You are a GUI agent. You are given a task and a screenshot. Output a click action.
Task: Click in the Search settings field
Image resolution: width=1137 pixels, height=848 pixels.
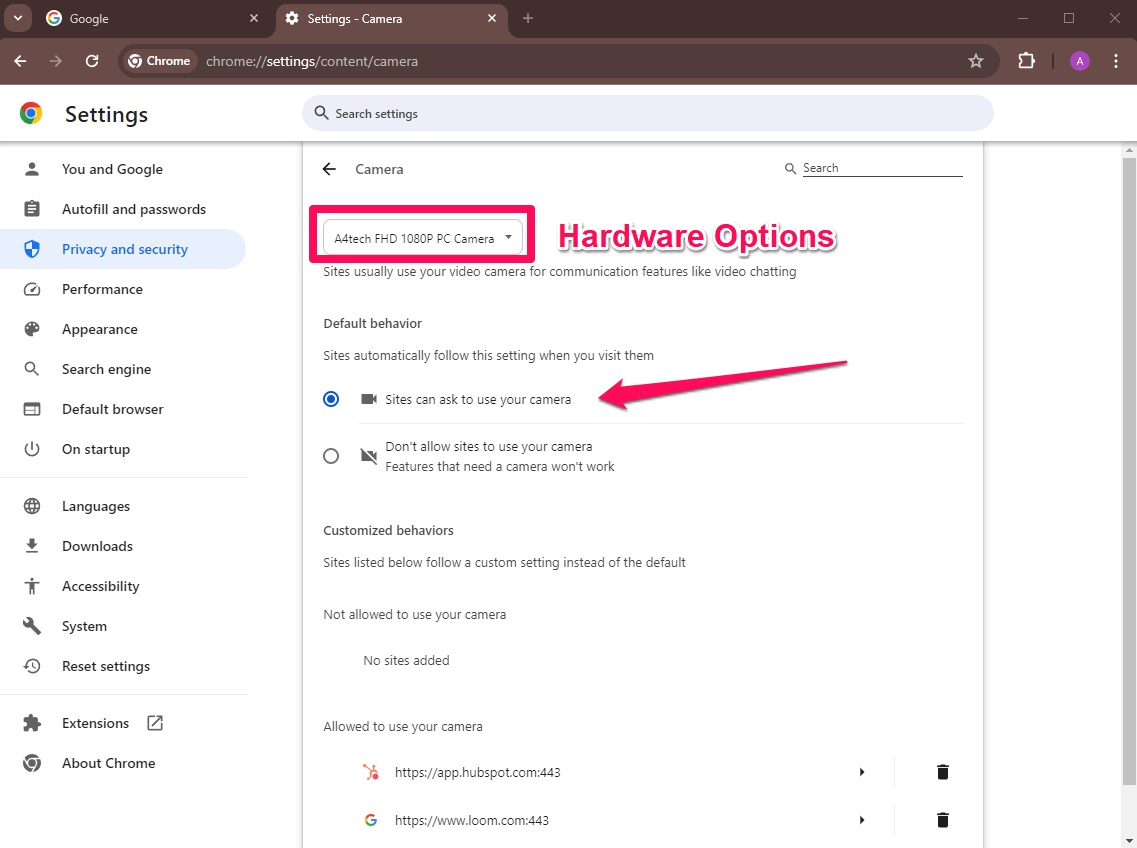(x=647, y=113)
